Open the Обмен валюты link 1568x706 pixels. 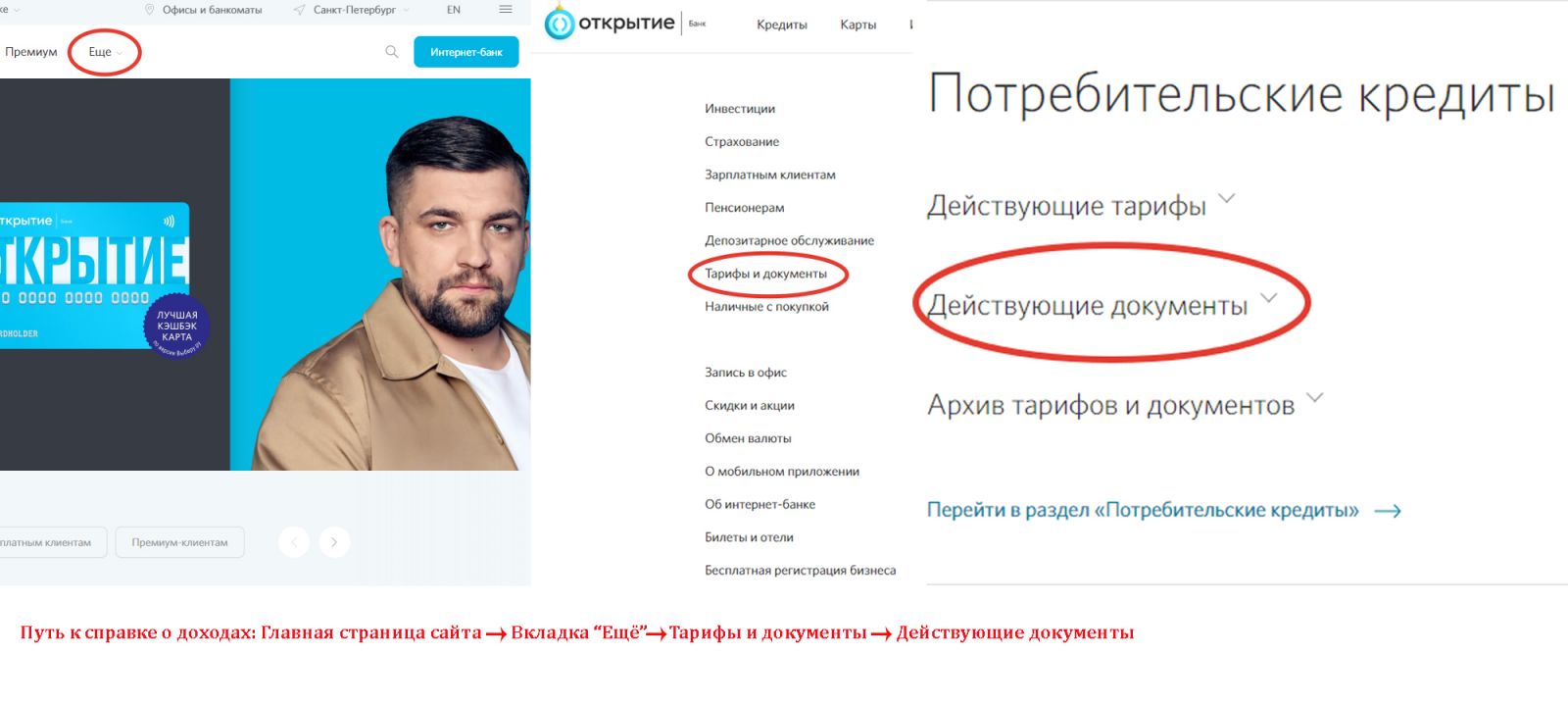tap(748, 438)
